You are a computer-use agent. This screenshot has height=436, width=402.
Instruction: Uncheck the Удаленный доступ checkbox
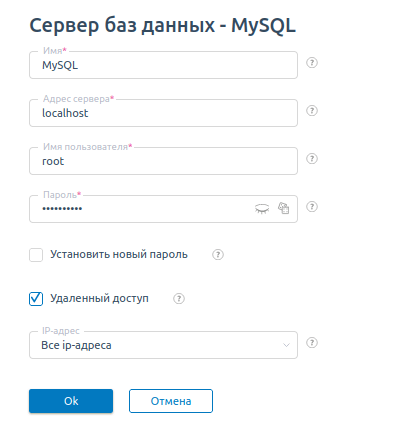(x=36, y=299)
